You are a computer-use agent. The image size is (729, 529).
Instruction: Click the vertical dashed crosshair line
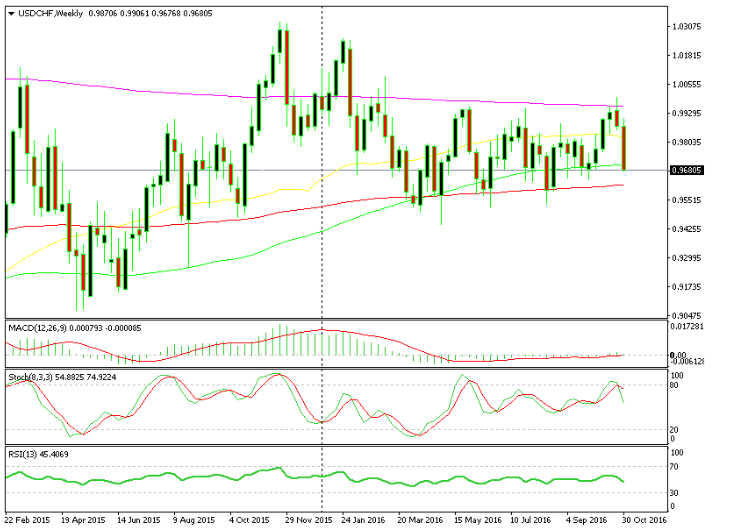pyautogui.click(x=322, y=256)
